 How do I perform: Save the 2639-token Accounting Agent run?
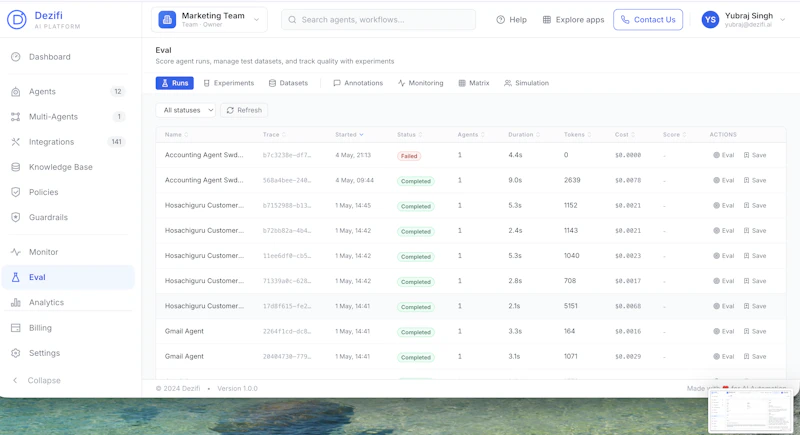click(755, 181)
